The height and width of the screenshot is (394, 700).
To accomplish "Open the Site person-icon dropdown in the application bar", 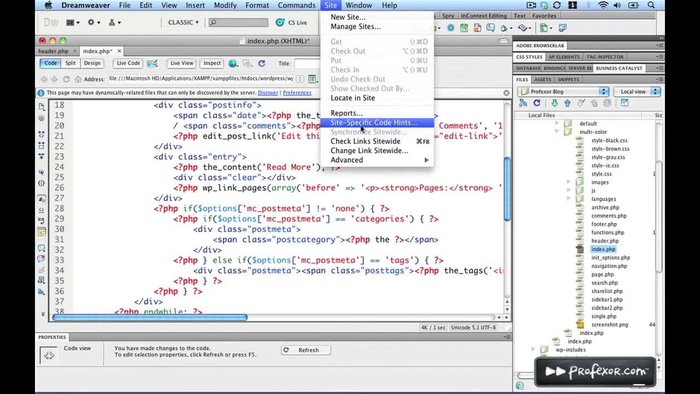I will [114, 22].
